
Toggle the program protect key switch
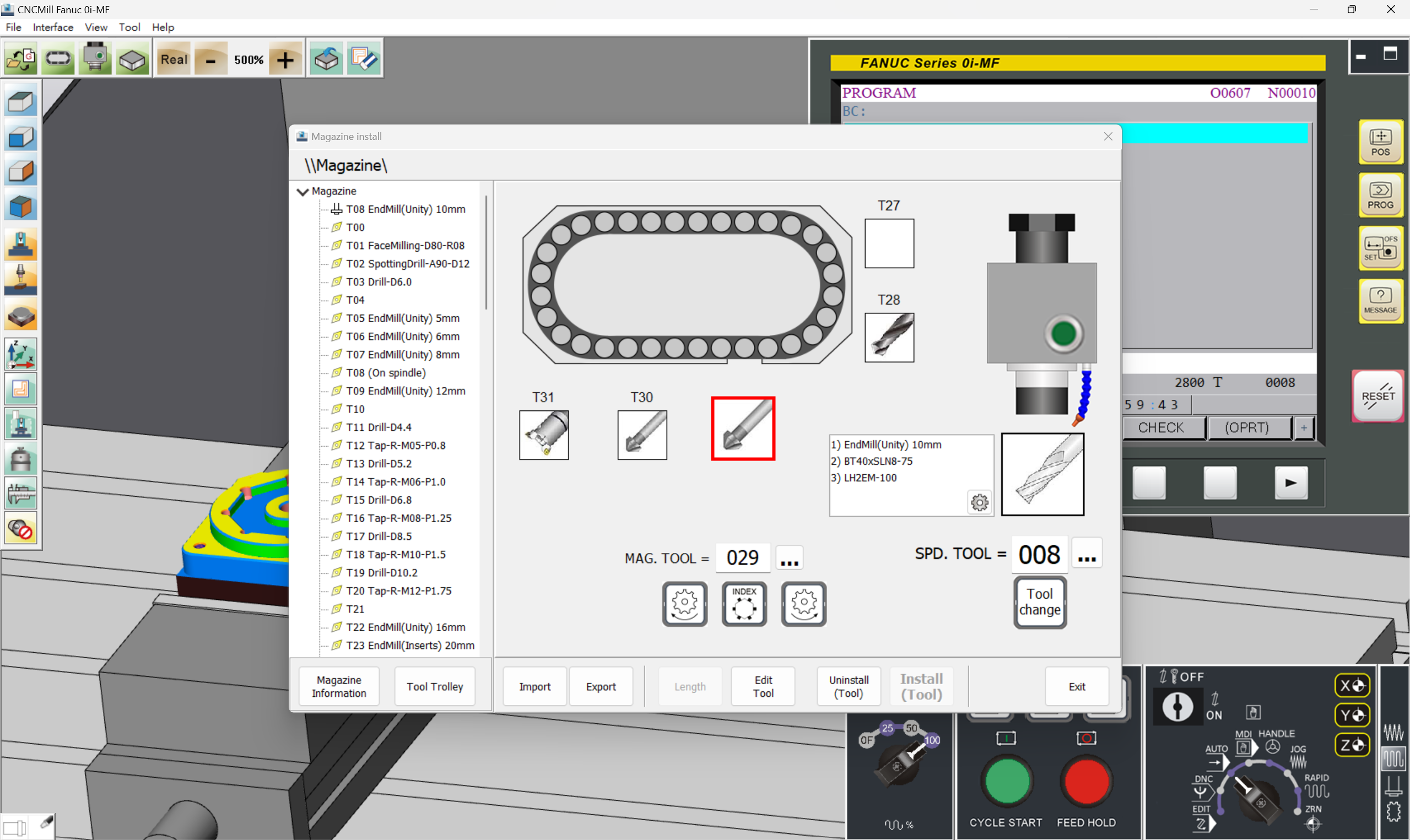click(1177, 706)
